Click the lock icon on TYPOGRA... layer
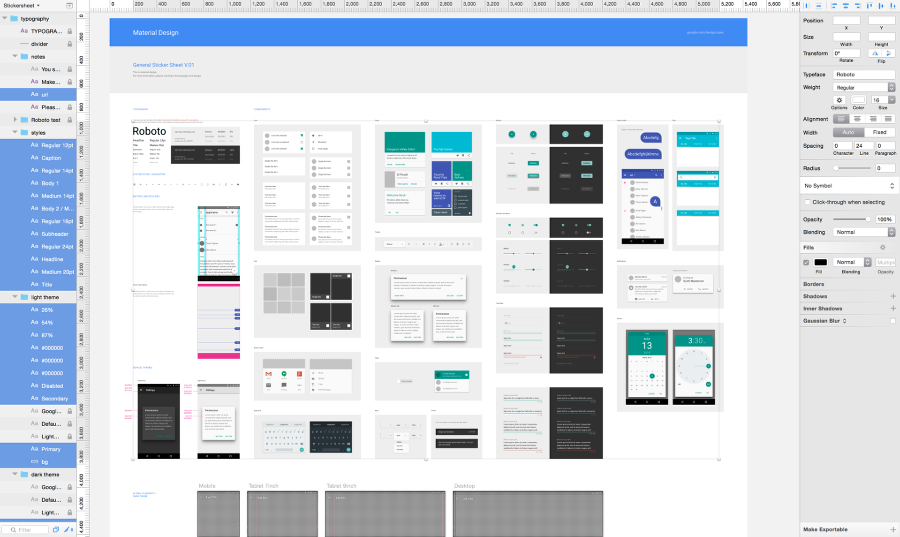The image size is (900, 537). tap(69, 32)
